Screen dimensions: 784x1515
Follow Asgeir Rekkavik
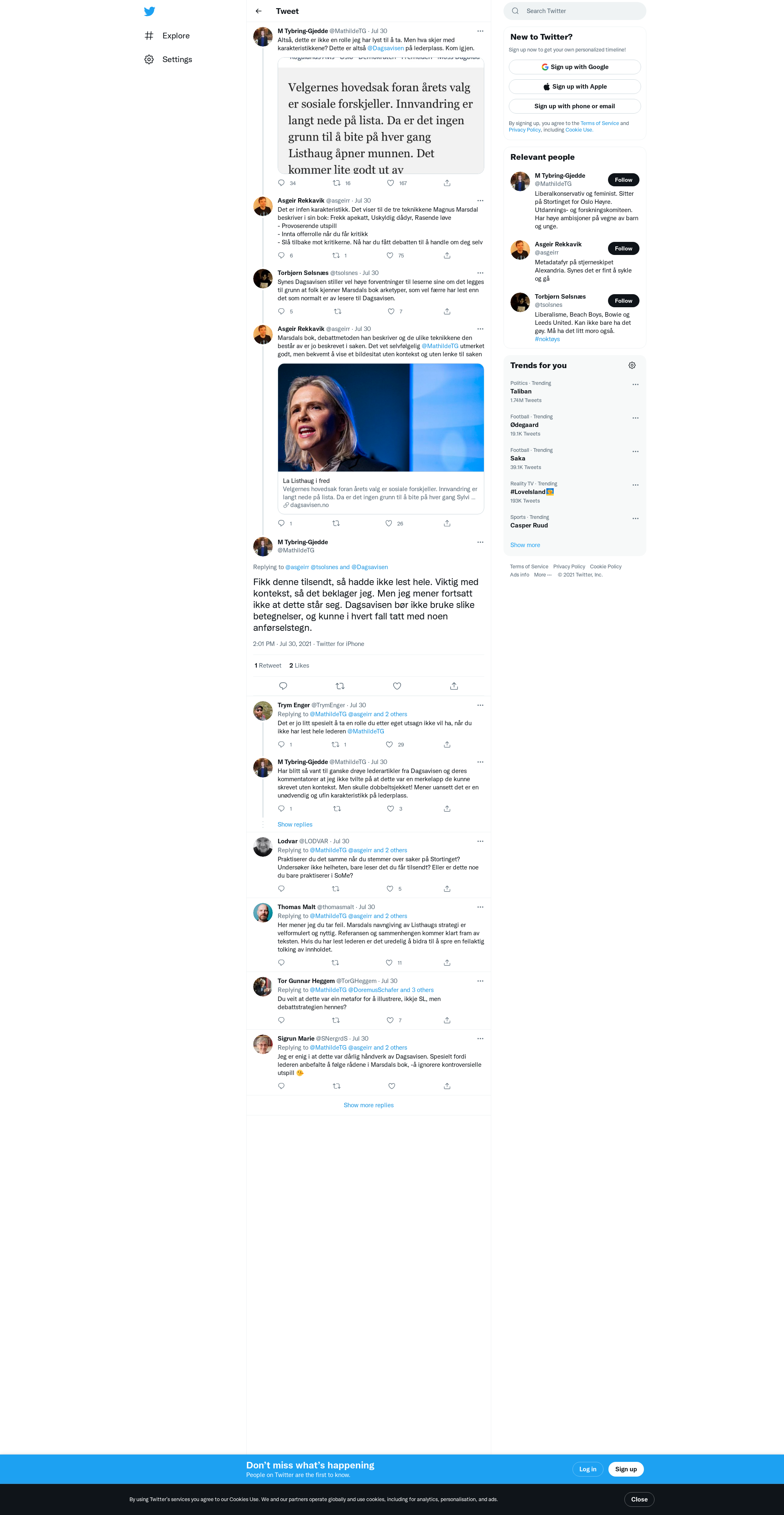tap(623, 249)
